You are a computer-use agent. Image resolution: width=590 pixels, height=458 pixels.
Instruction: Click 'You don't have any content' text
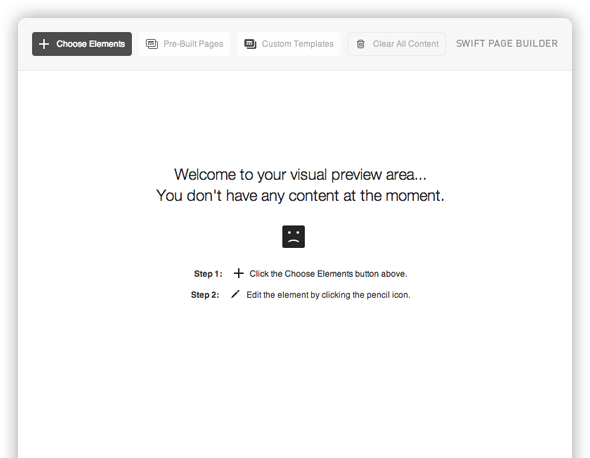(300, 196)
